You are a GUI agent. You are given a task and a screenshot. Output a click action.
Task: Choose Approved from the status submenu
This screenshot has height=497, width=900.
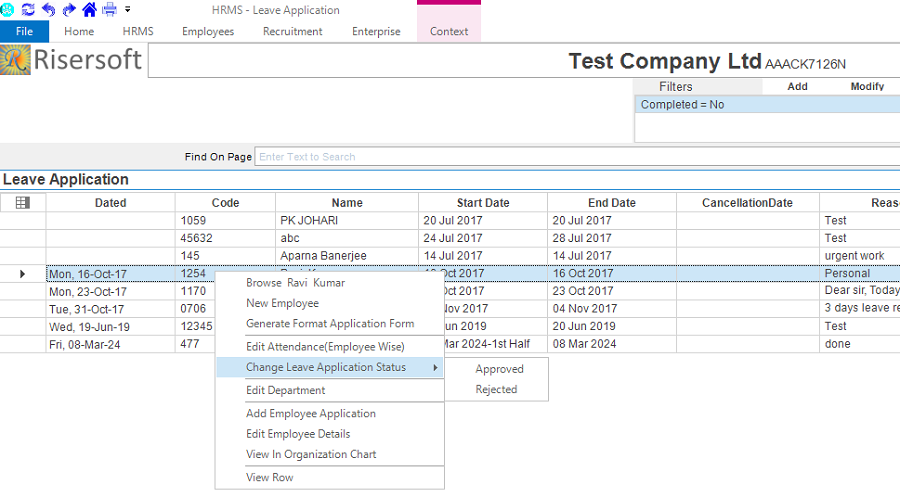(499, 369)
